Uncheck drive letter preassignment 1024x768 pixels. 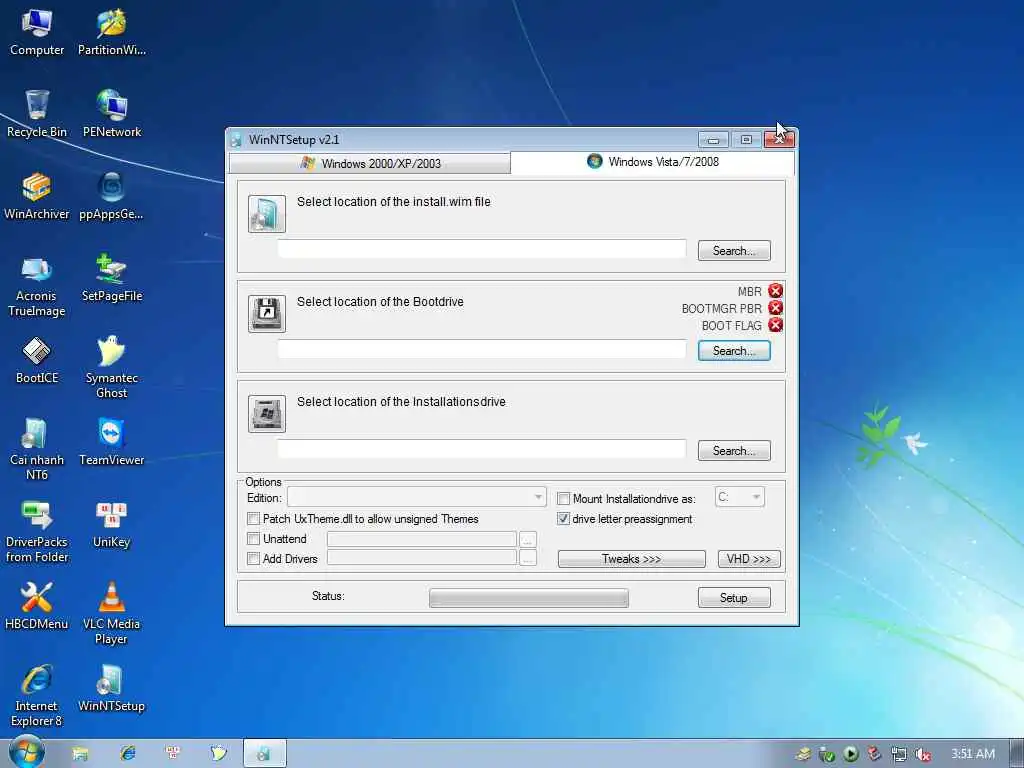[563, 519]
